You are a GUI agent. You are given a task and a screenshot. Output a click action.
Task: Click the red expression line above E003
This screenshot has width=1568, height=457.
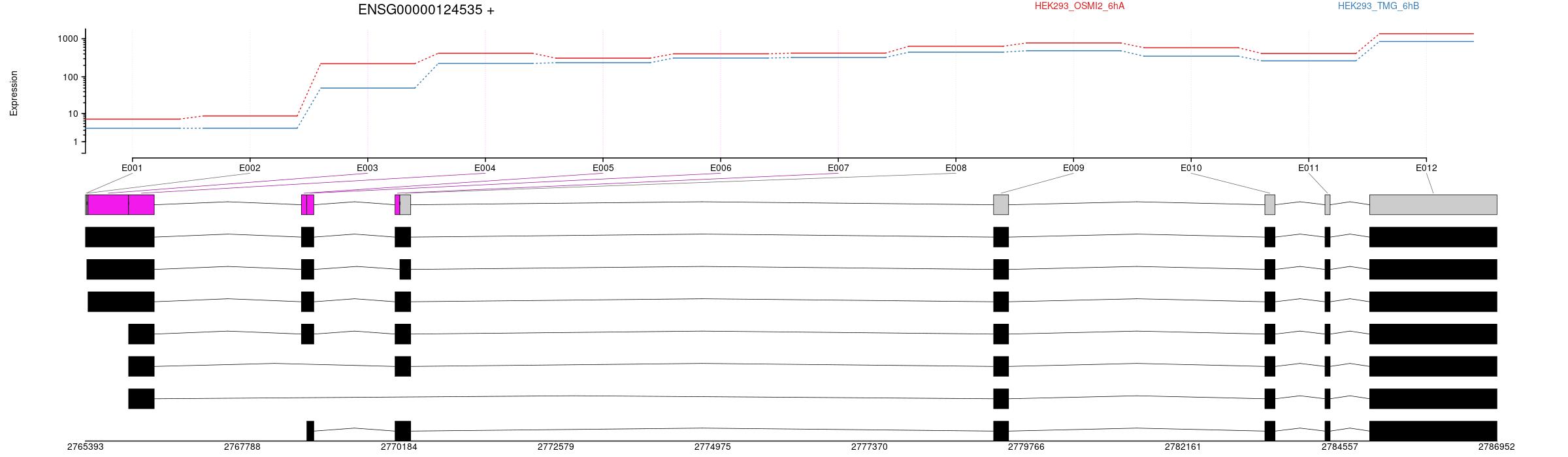367,64
